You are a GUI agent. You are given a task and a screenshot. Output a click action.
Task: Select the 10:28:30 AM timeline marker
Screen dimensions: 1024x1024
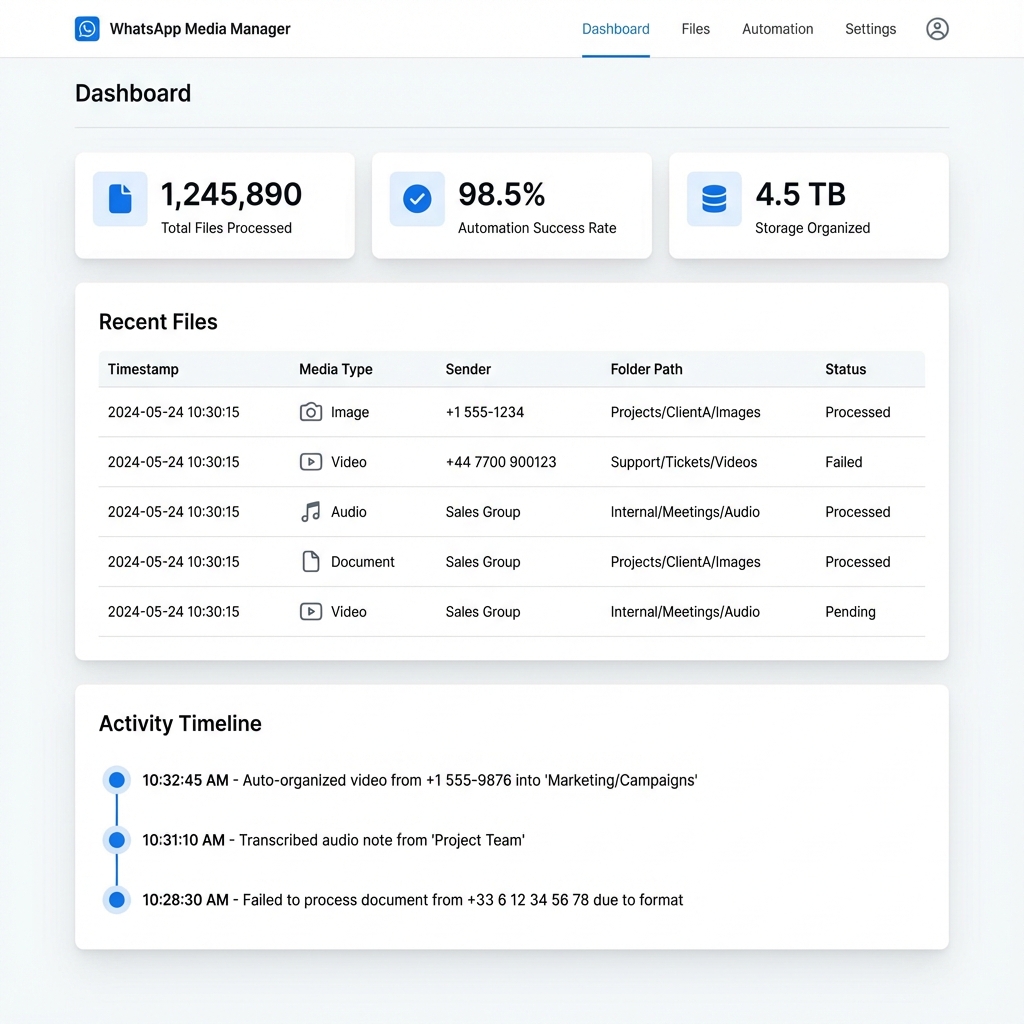pos(117,899)
